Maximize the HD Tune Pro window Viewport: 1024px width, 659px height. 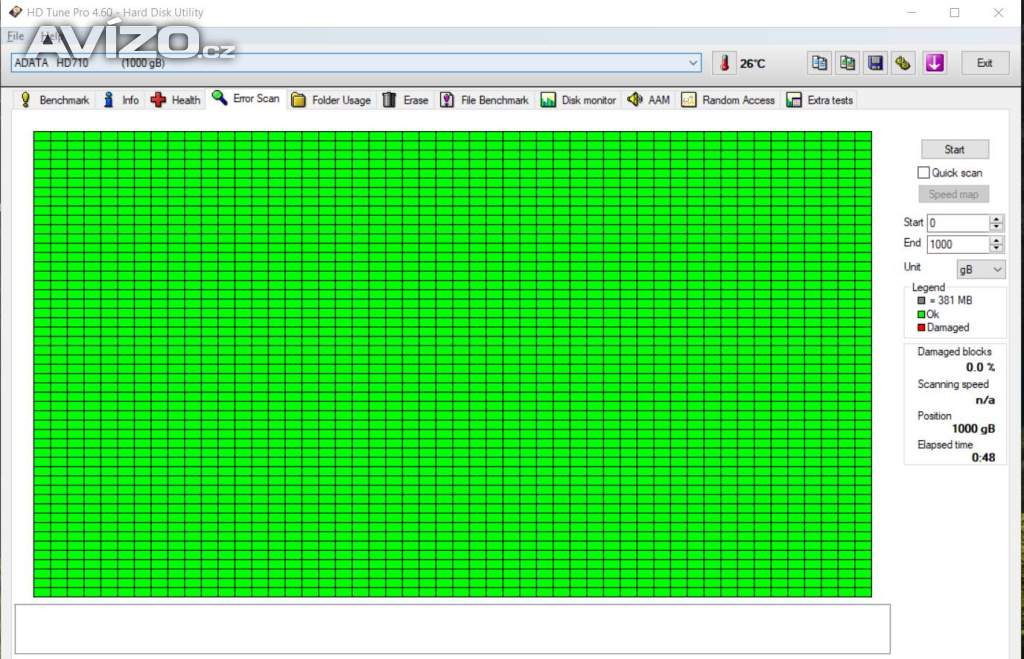coord(954,12)
